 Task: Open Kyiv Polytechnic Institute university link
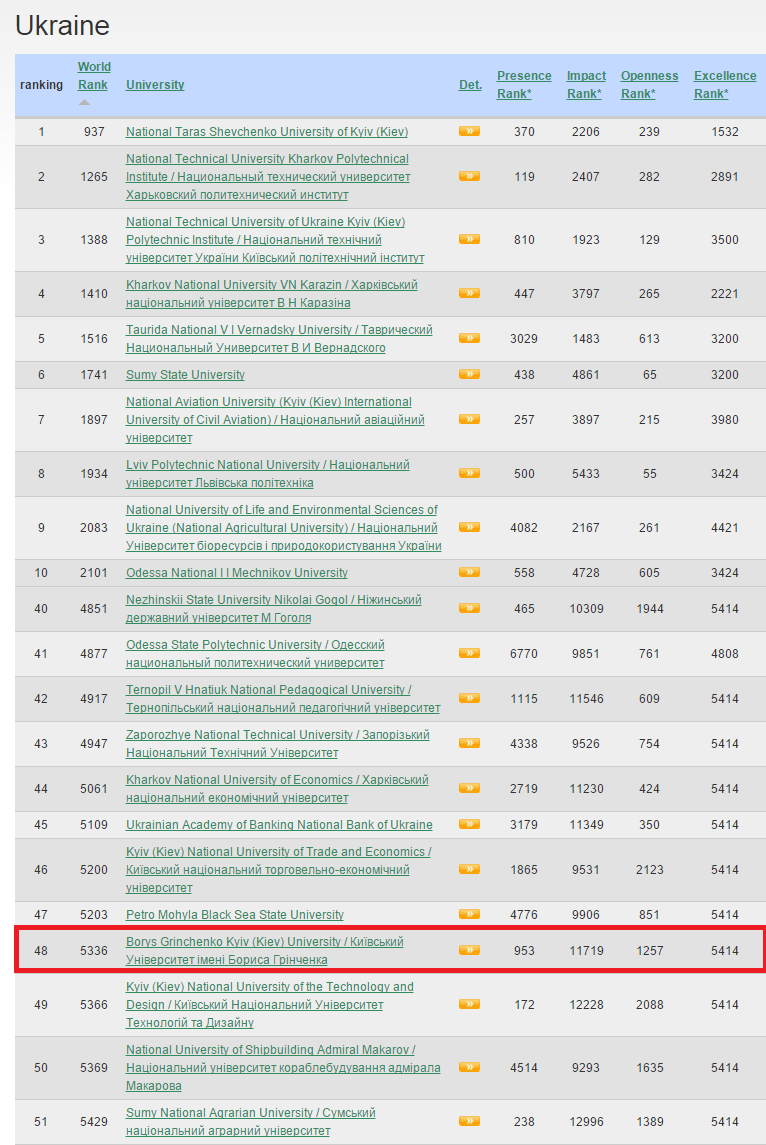click(275, 240)
